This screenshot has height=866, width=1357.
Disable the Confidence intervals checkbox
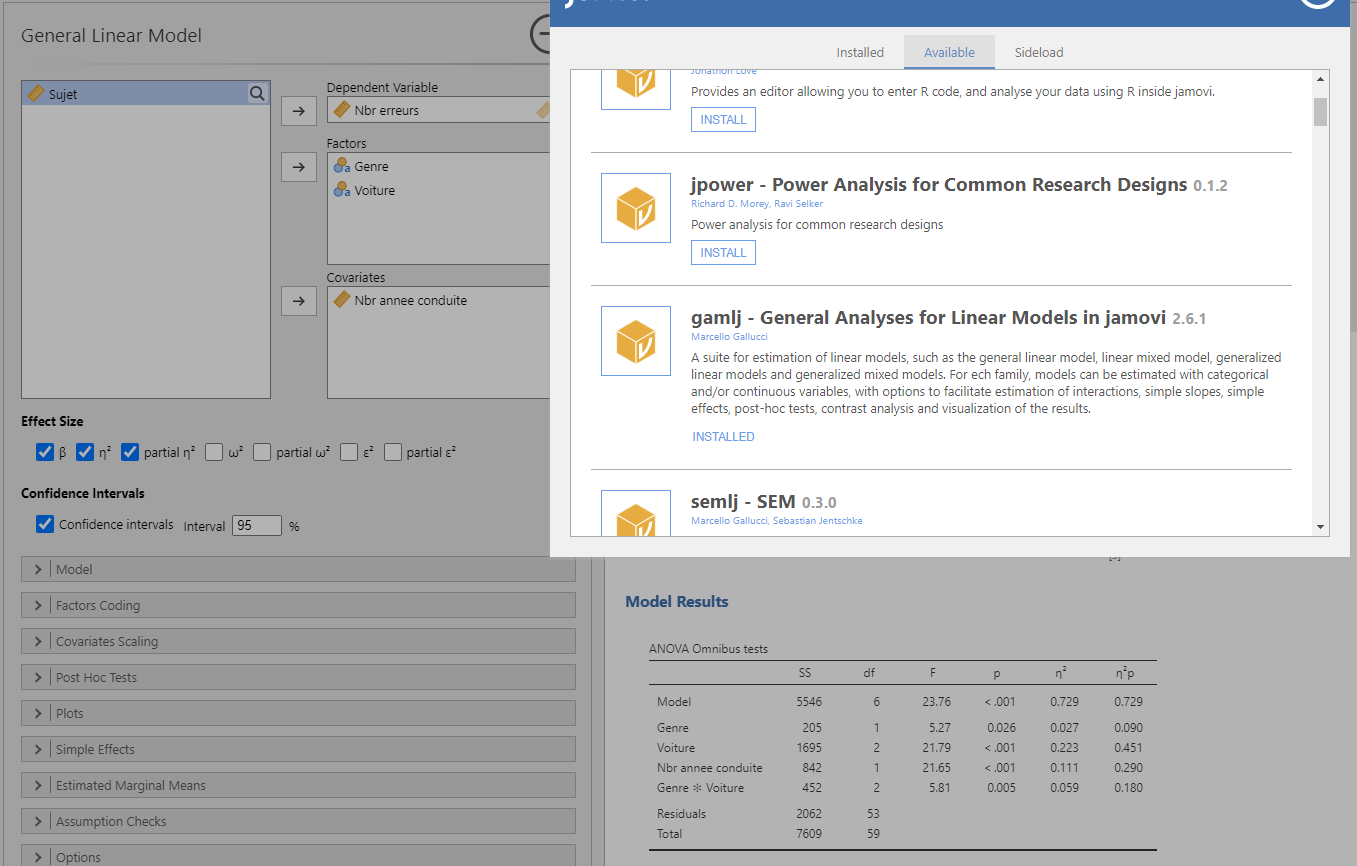pos(44,525)
